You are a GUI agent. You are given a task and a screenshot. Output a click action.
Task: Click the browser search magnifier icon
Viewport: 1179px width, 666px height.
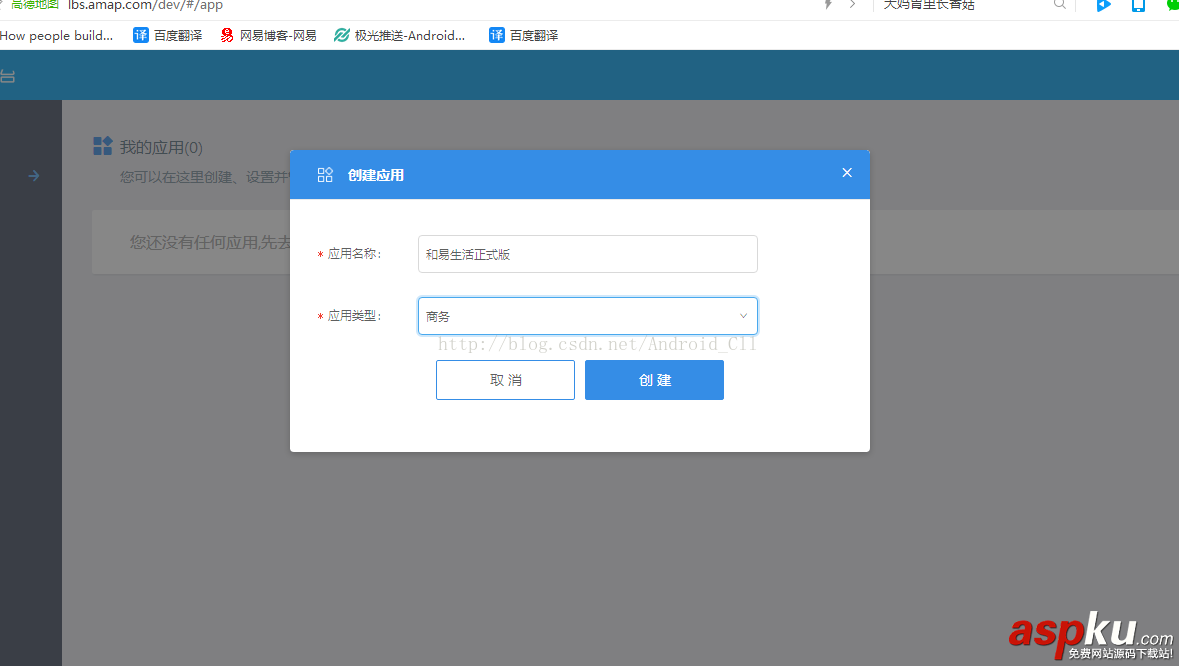[1059, 5]
